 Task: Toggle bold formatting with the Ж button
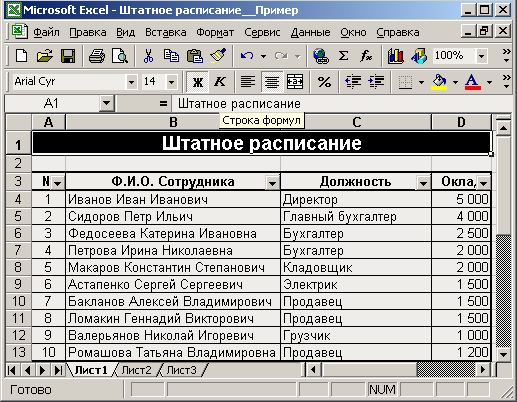(198, 81)
